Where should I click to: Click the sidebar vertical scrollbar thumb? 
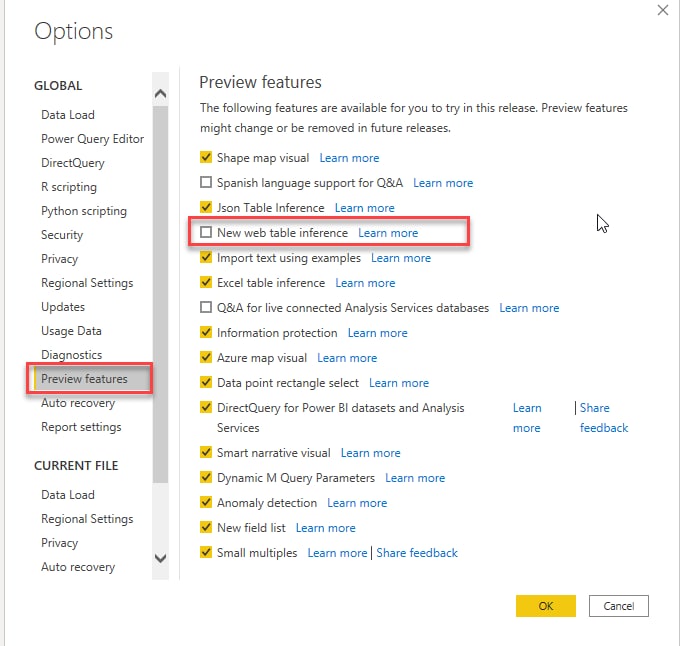pyautogui.click(x=160, y=295)
